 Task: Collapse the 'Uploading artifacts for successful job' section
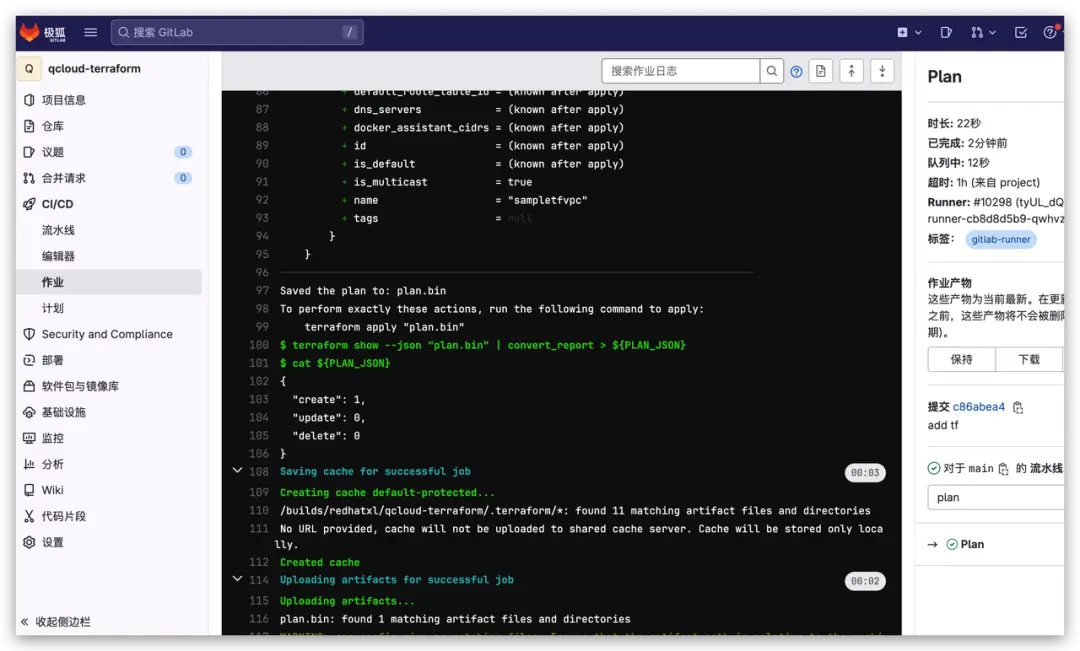pyautogui.click(x=237, y=579)
